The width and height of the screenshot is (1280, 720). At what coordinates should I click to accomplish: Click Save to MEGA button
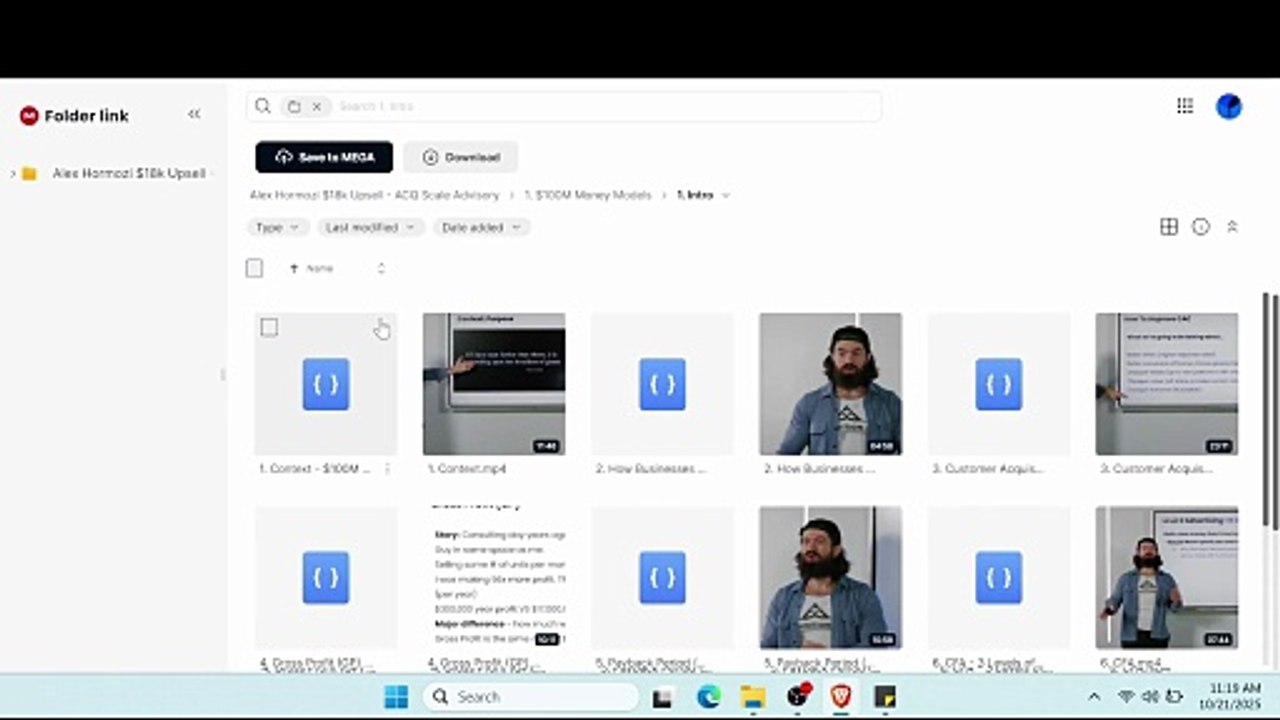(x=324, y=157)
